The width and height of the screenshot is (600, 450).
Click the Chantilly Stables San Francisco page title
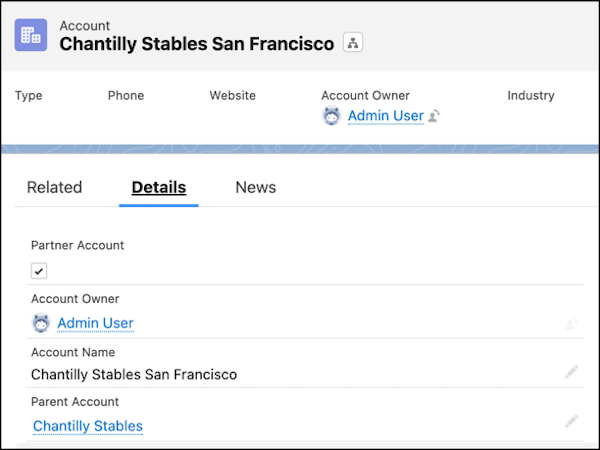click(197, 44)
